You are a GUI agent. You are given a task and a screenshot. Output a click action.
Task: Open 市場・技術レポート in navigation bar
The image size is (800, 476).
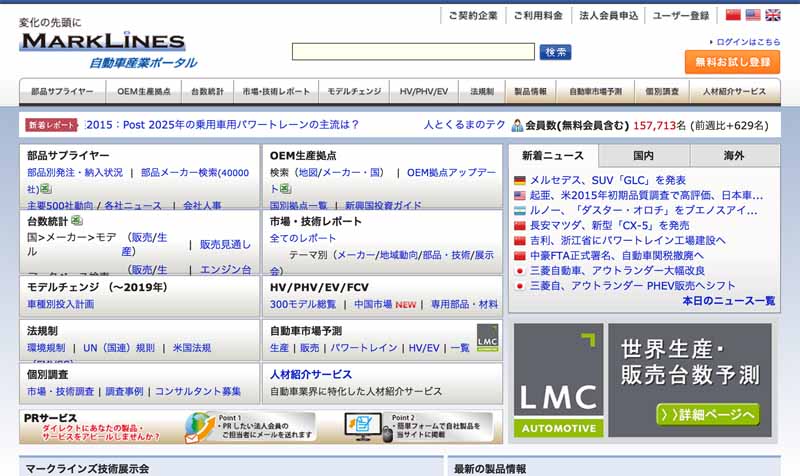pyautogui.click(x=276, y=91)
